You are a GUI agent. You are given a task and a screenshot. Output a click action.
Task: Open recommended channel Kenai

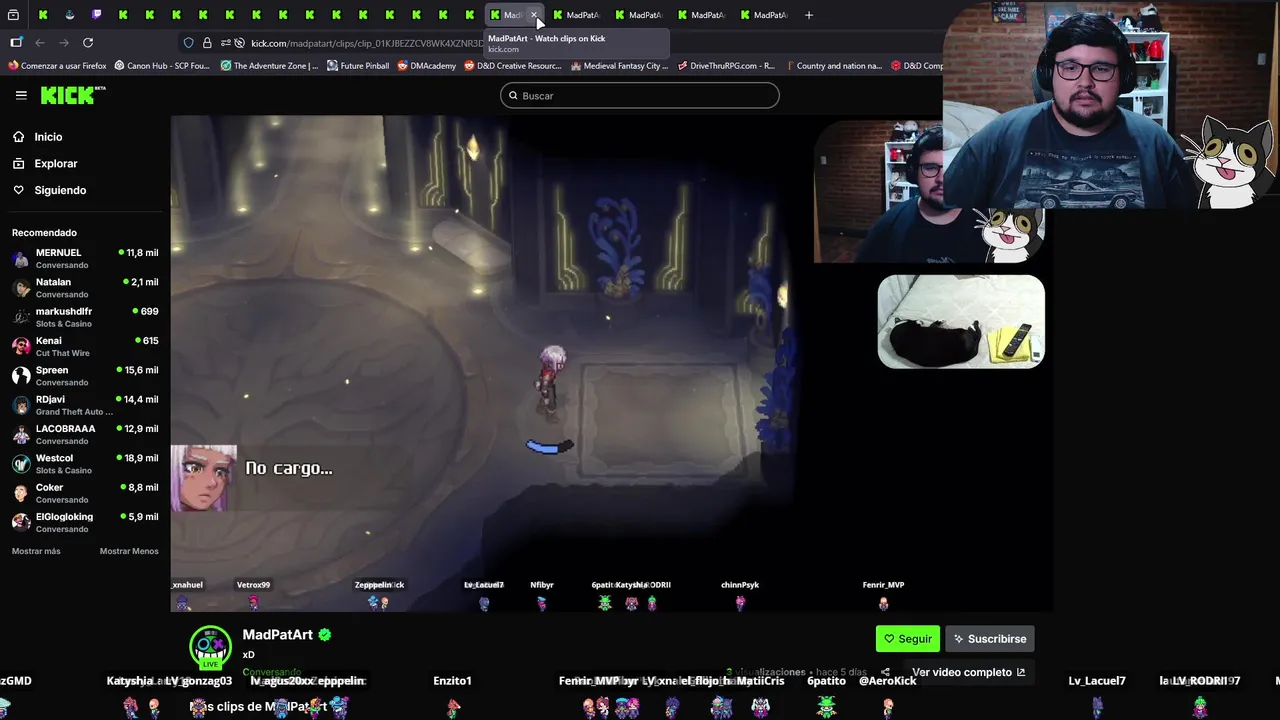(x=85, y=346)
